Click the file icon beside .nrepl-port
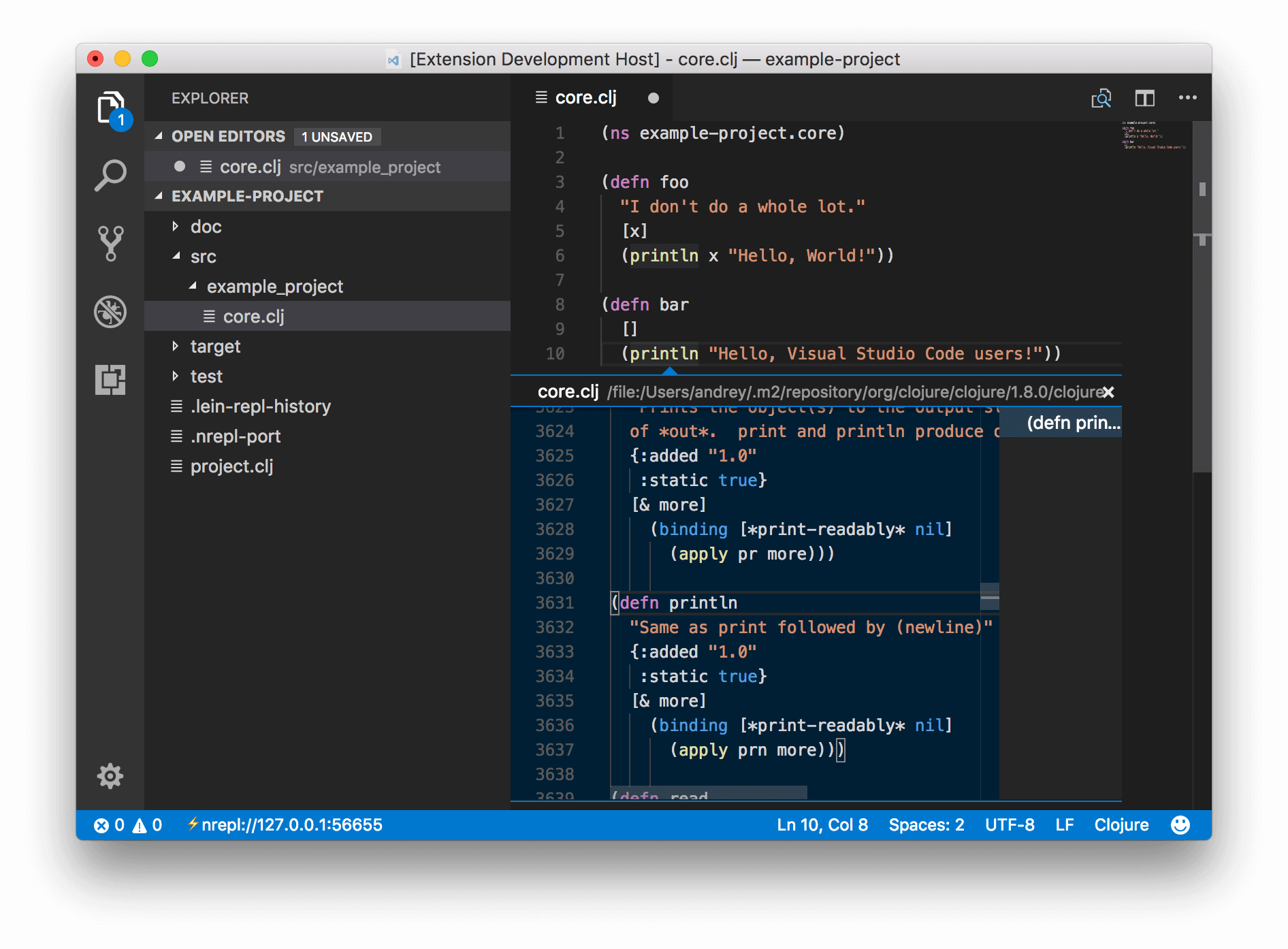This screenshot has width=1288, height=949. [176, 436]
